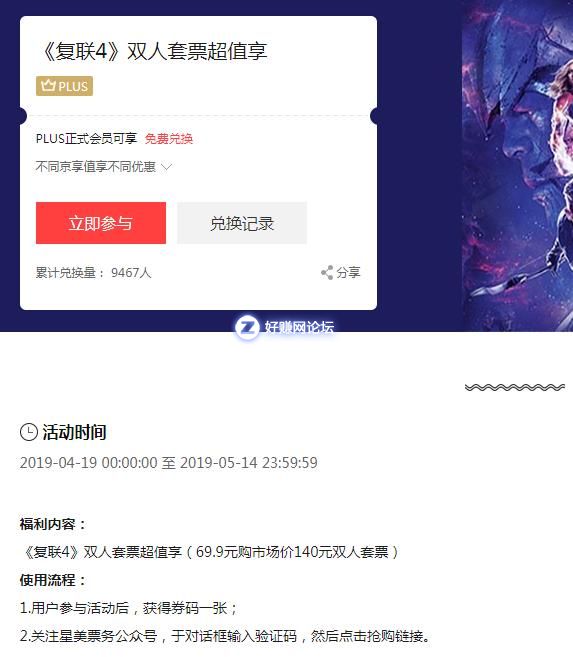573x657 pixels.
Task: Click the gold PLUS crown badge
Action: [64, 86]
